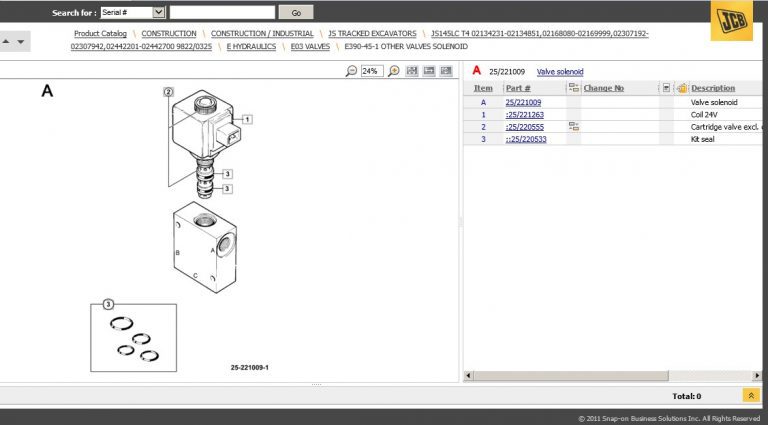Screen dimensions: 768x425
Task: Click the Go search button
Action: 296,13
